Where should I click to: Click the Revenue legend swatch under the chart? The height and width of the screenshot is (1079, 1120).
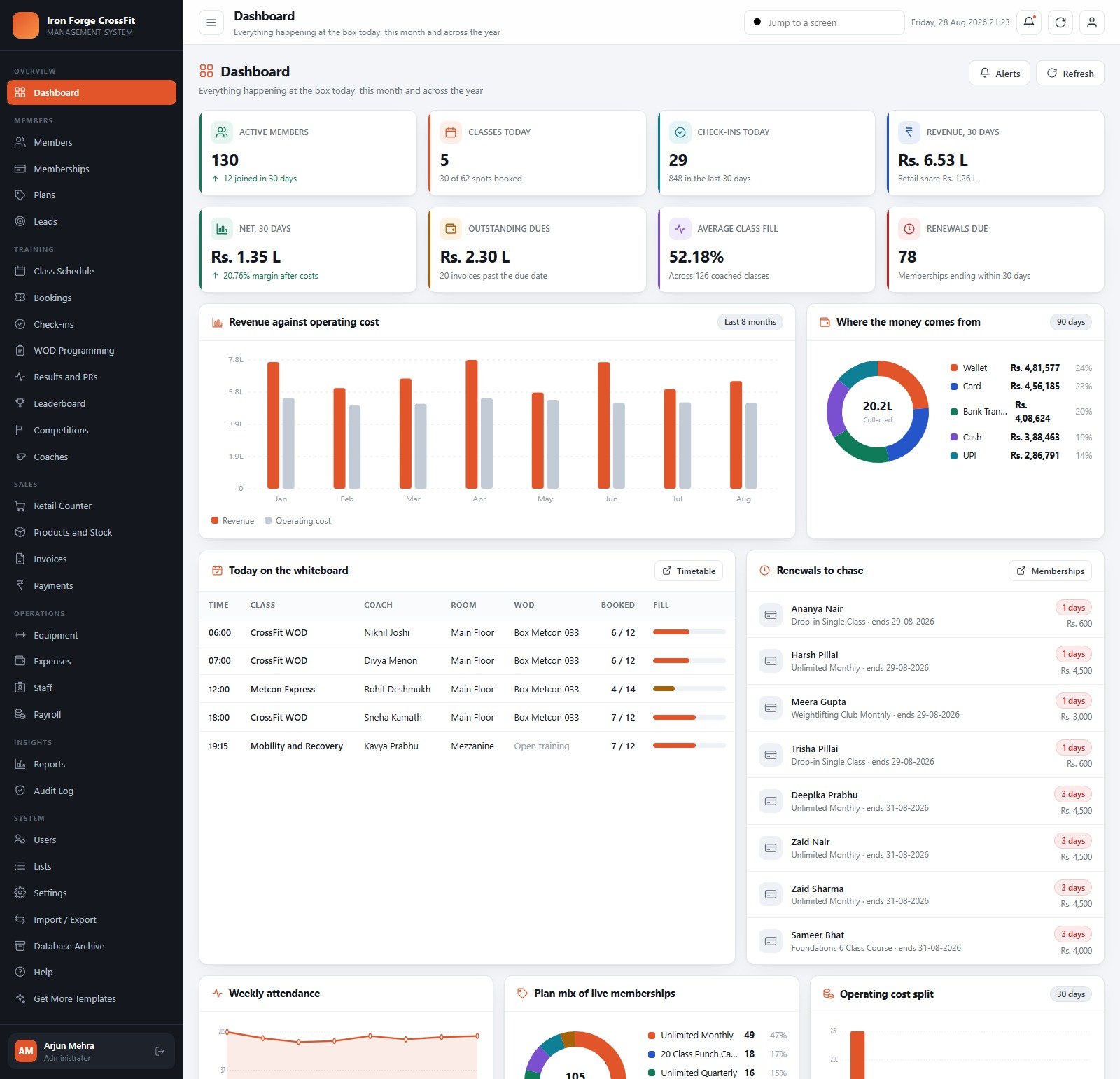[215, 520]
